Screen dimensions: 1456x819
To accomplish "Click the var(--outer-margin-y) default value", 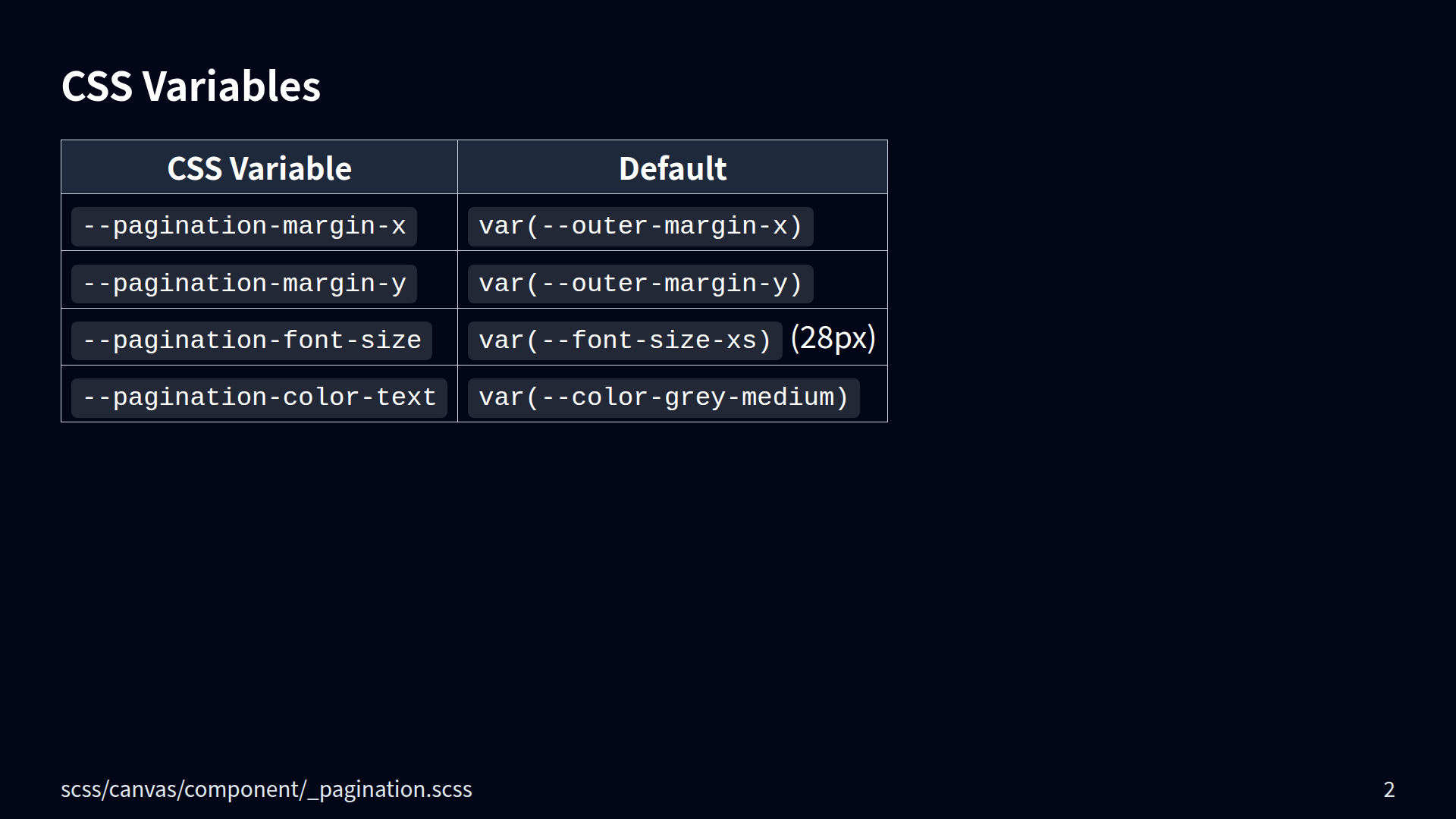I will coord(640,284).
